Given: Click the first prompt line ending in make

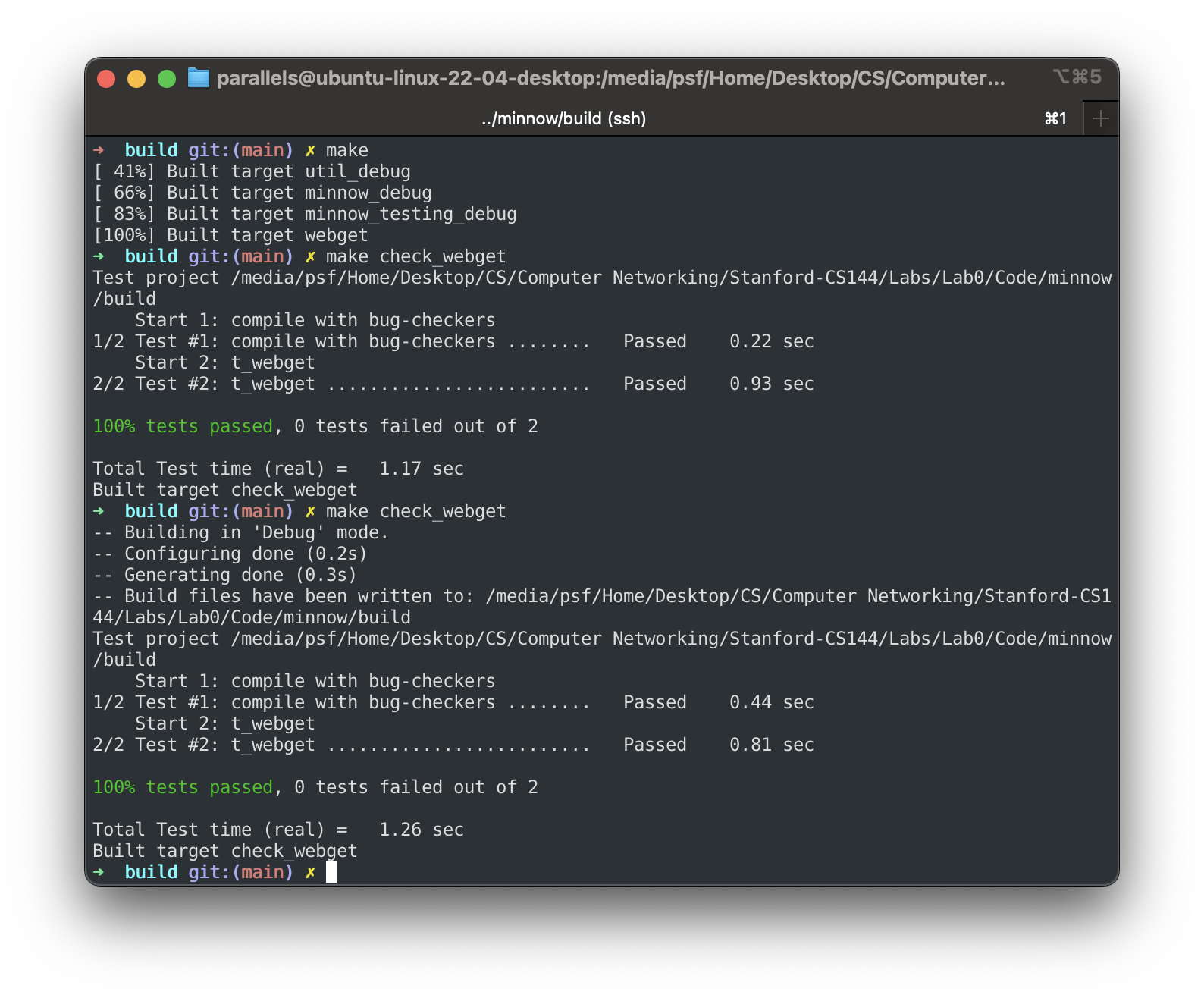Looking at the screenshot, I should (230, 150).
